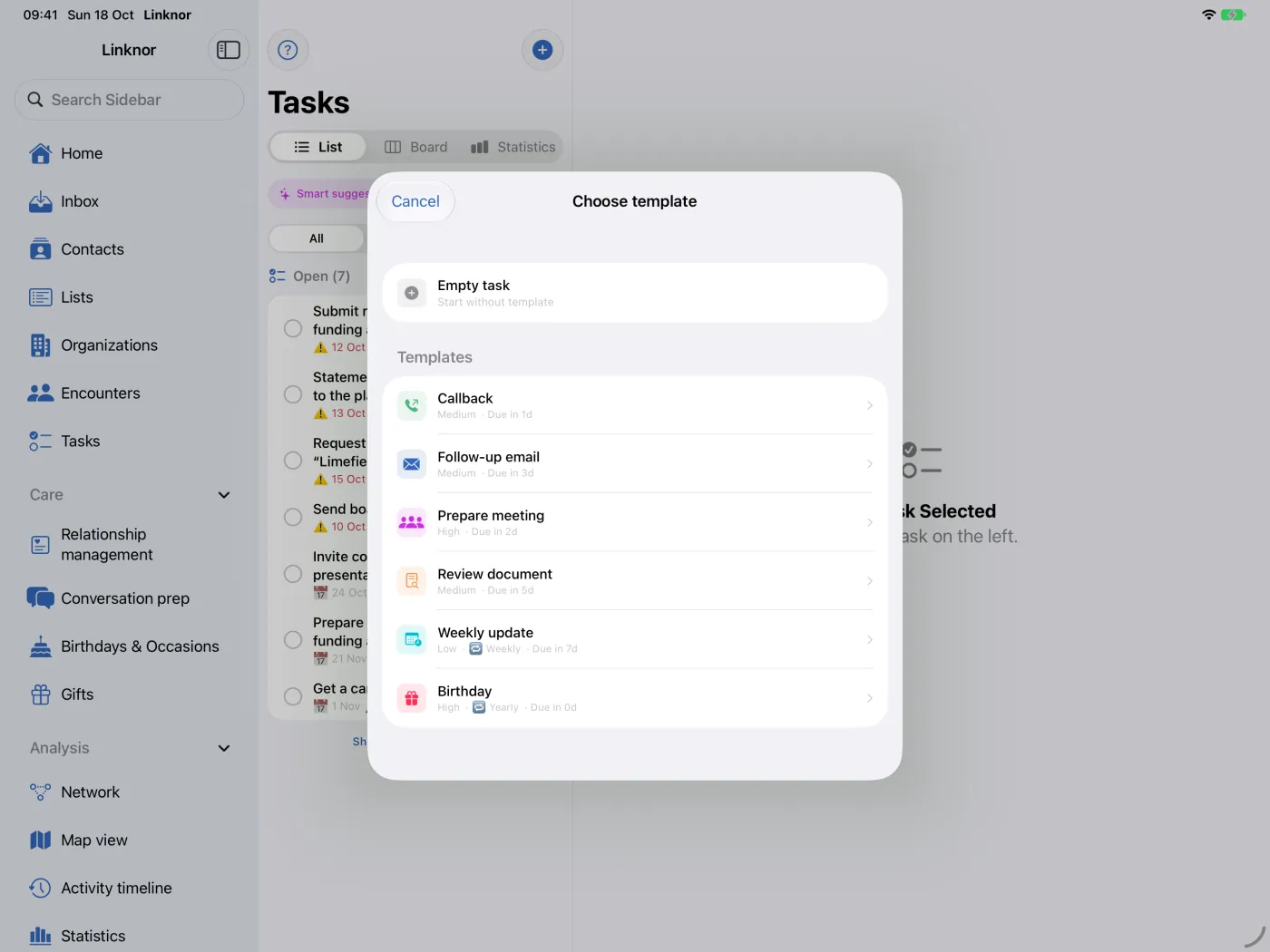Image resolution: width=1270 pixels, height=952 pixels.
Task: Select the Birthday template row
Action: pyautogui.click(x=635, y=698)
